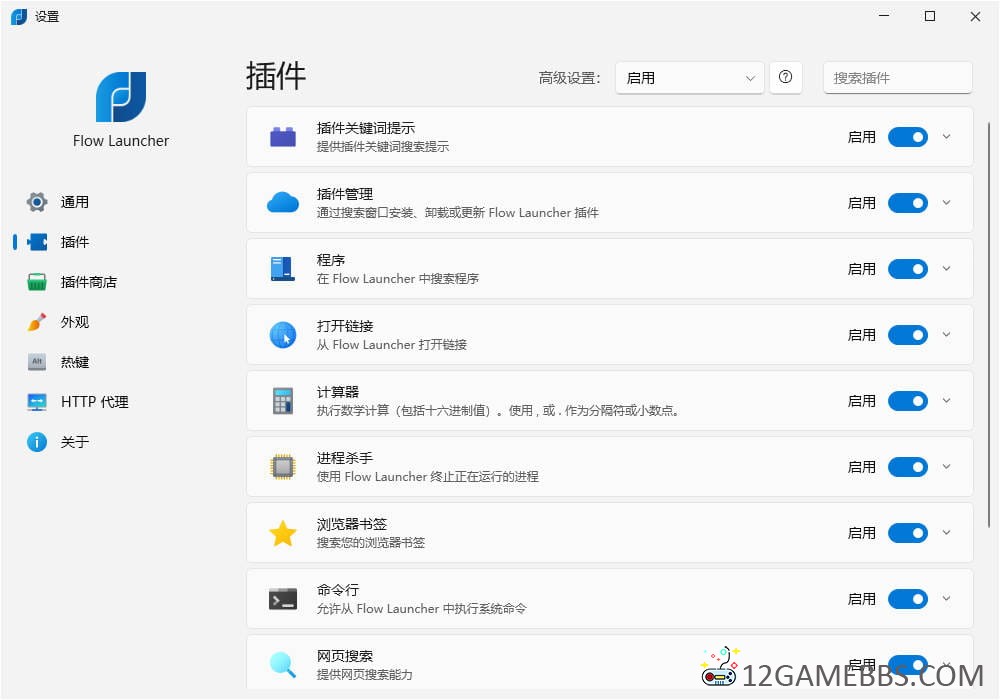
Task: Click the purple brick icon of 插件关键词提示
Action: pos(283,137)
